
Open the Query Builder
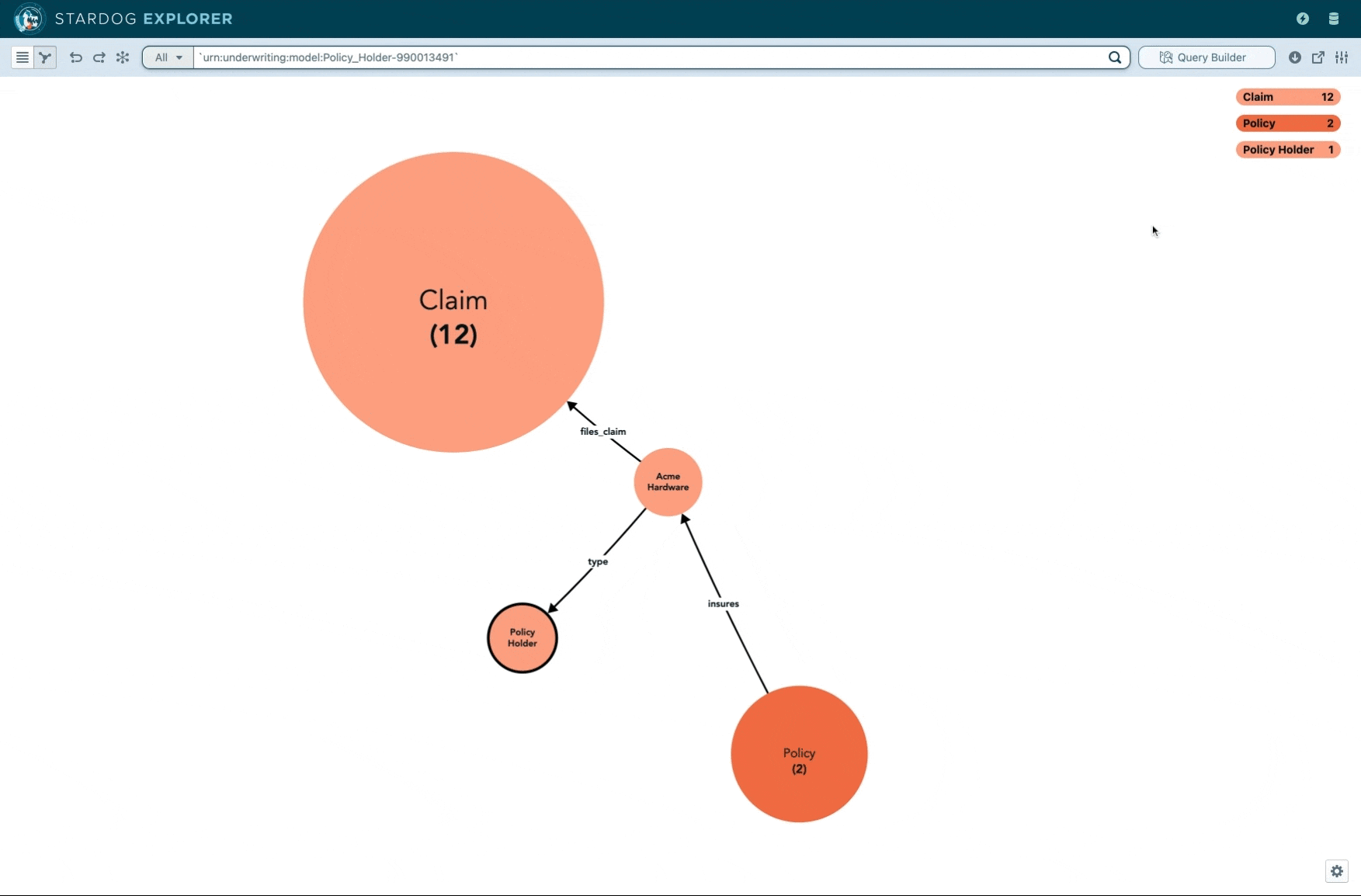pos(1206,57)
